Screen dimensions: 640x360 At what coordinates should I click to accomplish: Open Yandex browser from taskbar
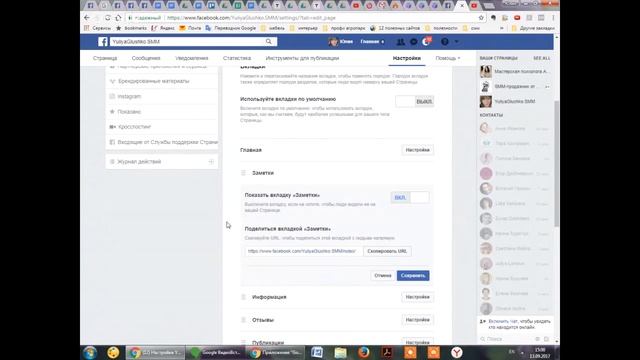456,352
